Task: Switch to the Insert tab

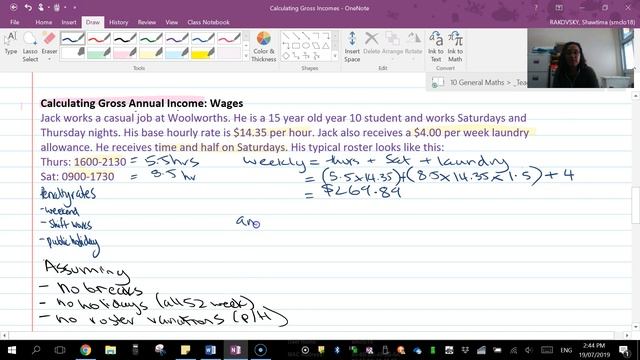Action: tap(69, 22)
